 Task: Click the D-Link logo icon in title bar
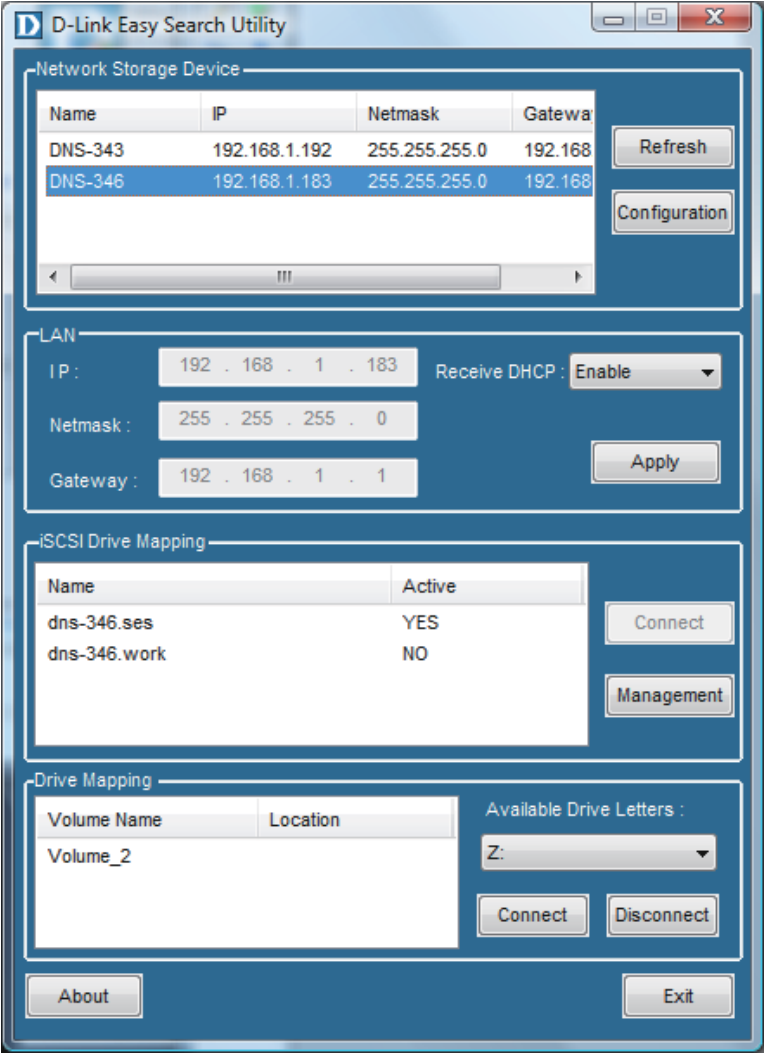pyautogui.click(x=29, y=26)
